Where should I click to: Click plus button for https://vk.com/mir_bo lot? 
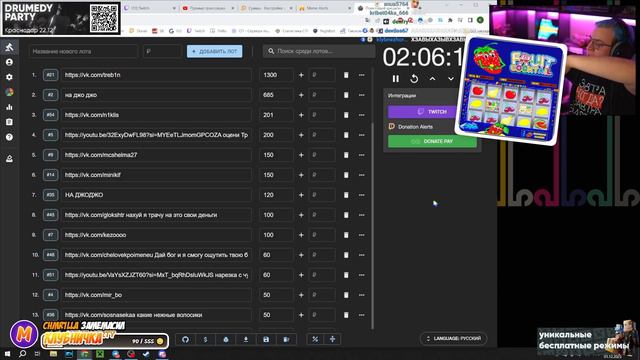pos(301,295)
